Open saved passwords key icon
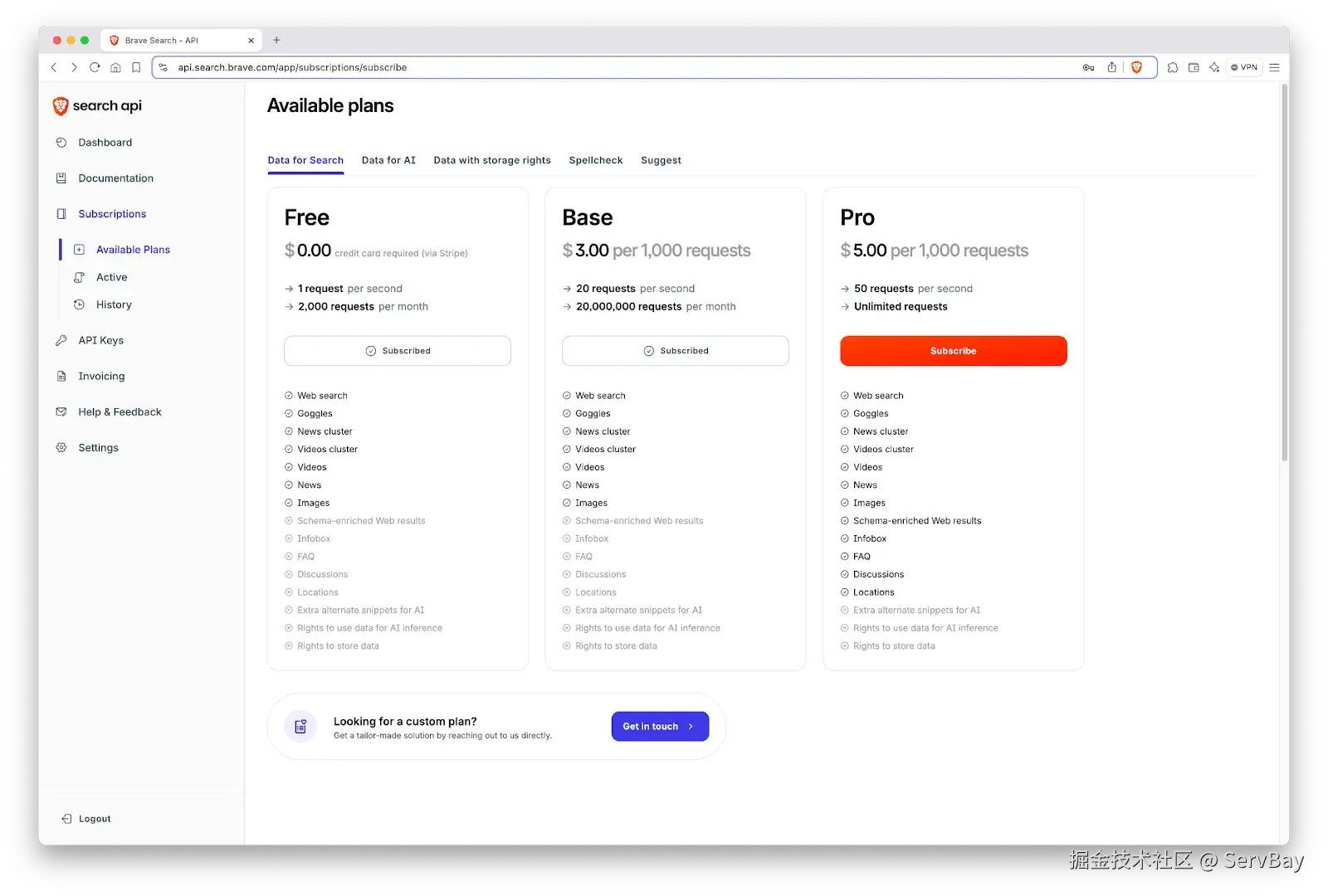This screenshot has width=1328, height=896. [1088, 67]
